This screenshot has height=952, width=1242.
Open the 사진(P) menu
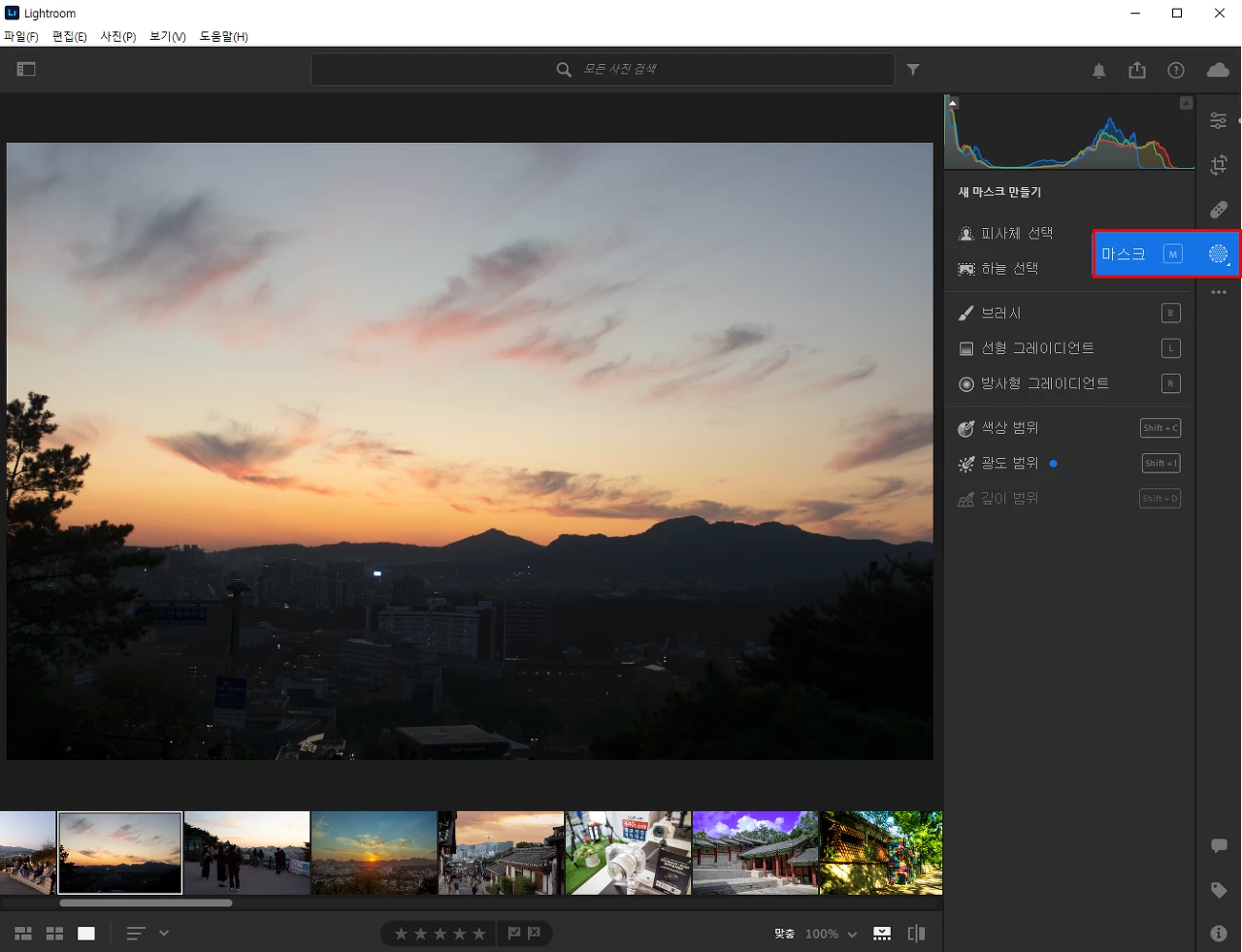[118, 36]
